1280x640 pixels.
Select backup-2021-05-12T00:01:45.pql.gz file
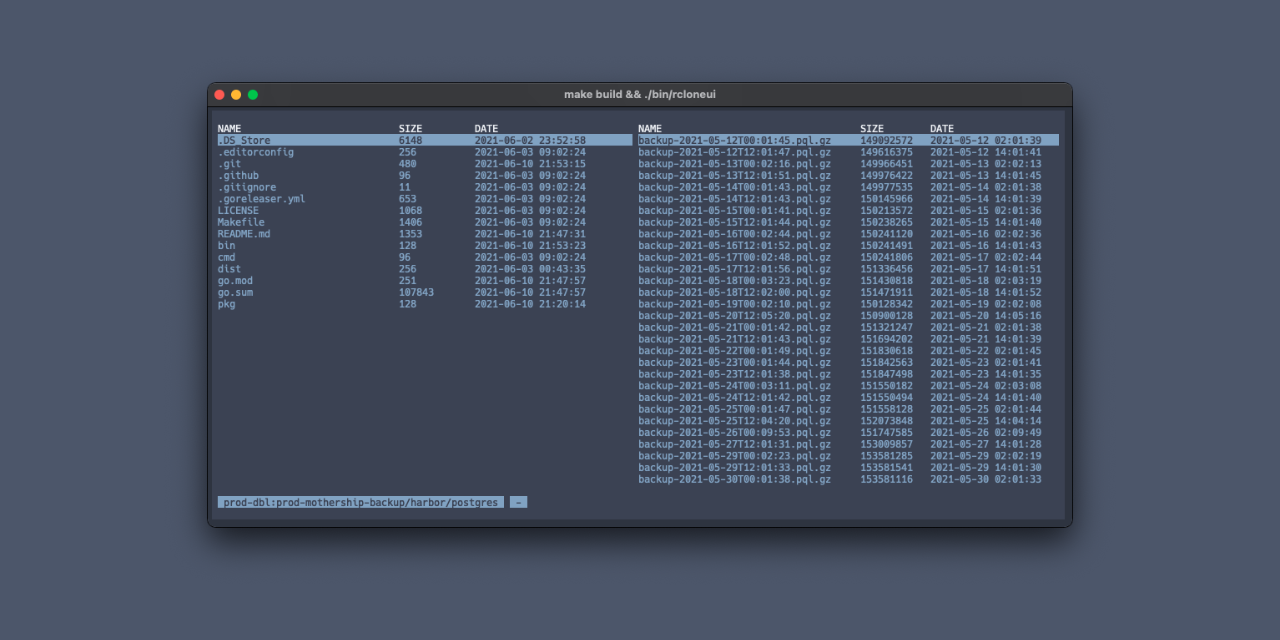coord(734,141)
